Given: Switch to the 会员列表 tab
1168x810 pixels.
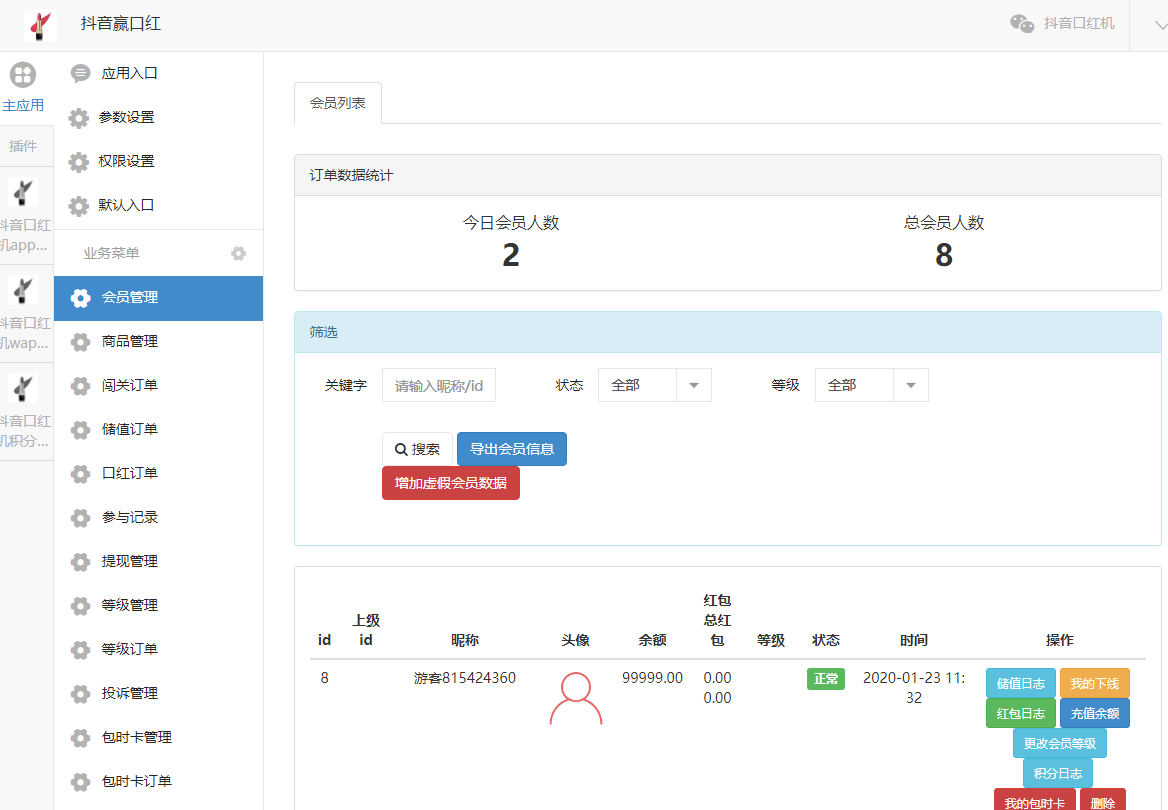Looking at the screenshot, I should coord(337,102).
